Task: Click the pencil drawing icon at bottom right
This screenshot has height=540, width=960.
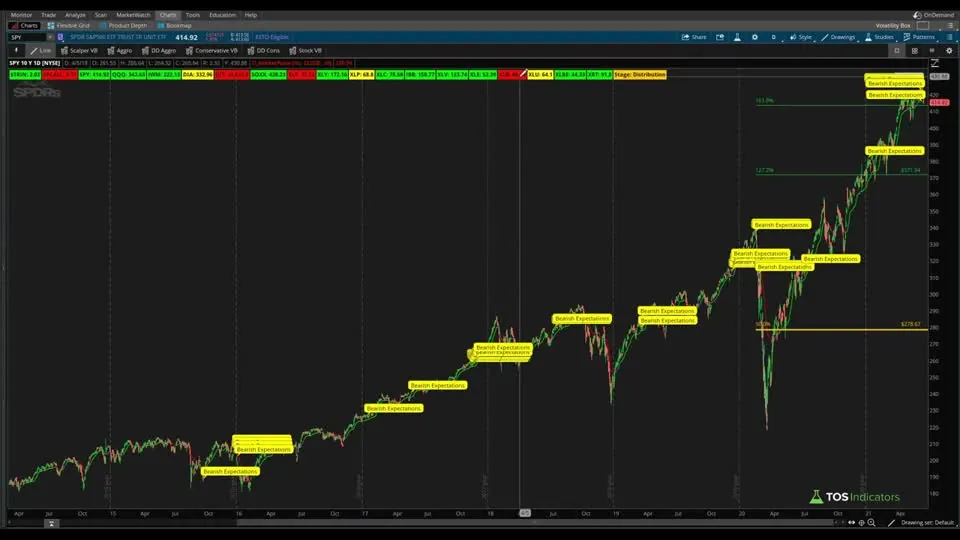Action: tap(891, 523)
